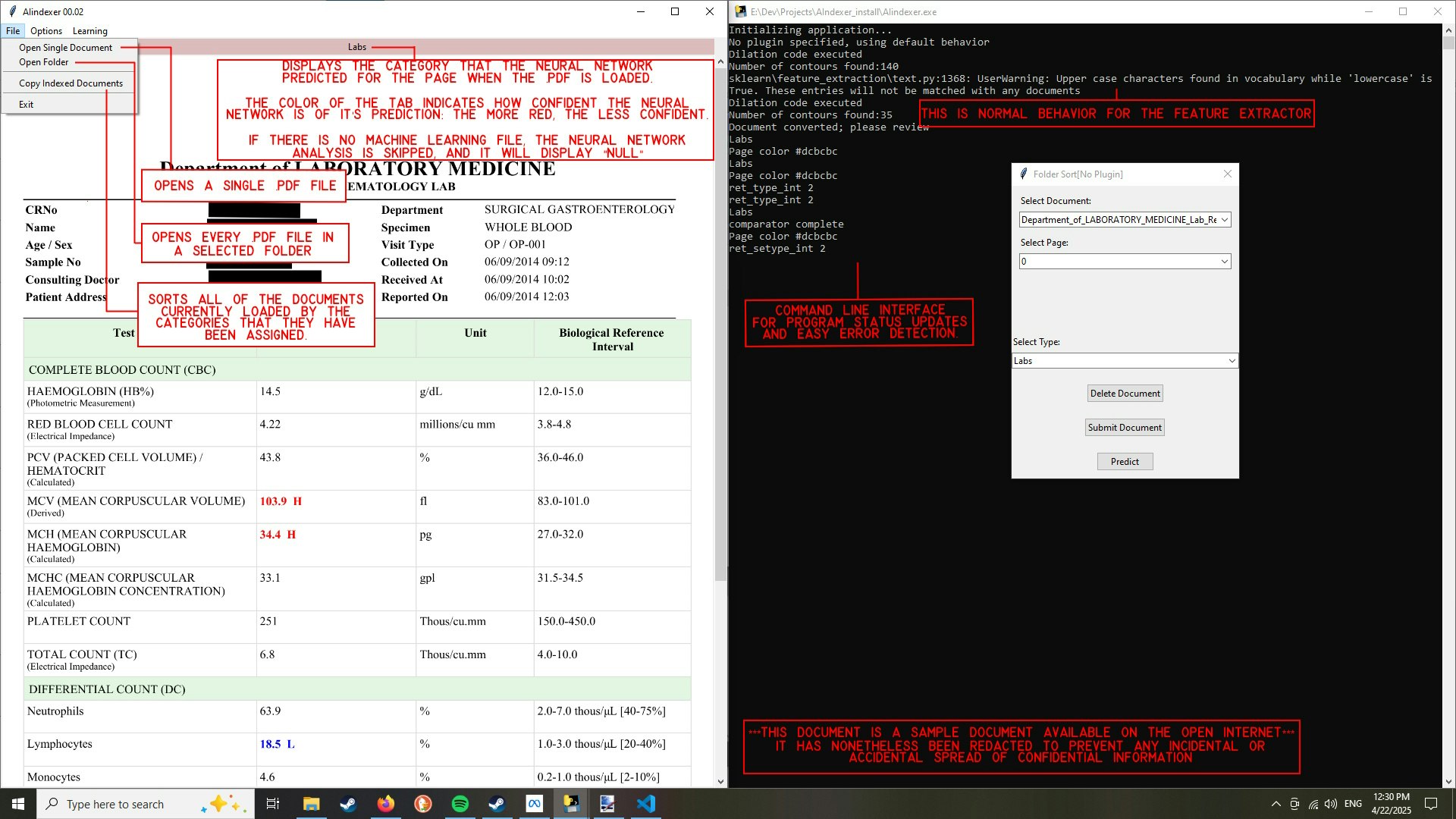This screenshot has width=1456, height=819.
Task: Open Firefox from the taskbar
Action: coord(386,804)
